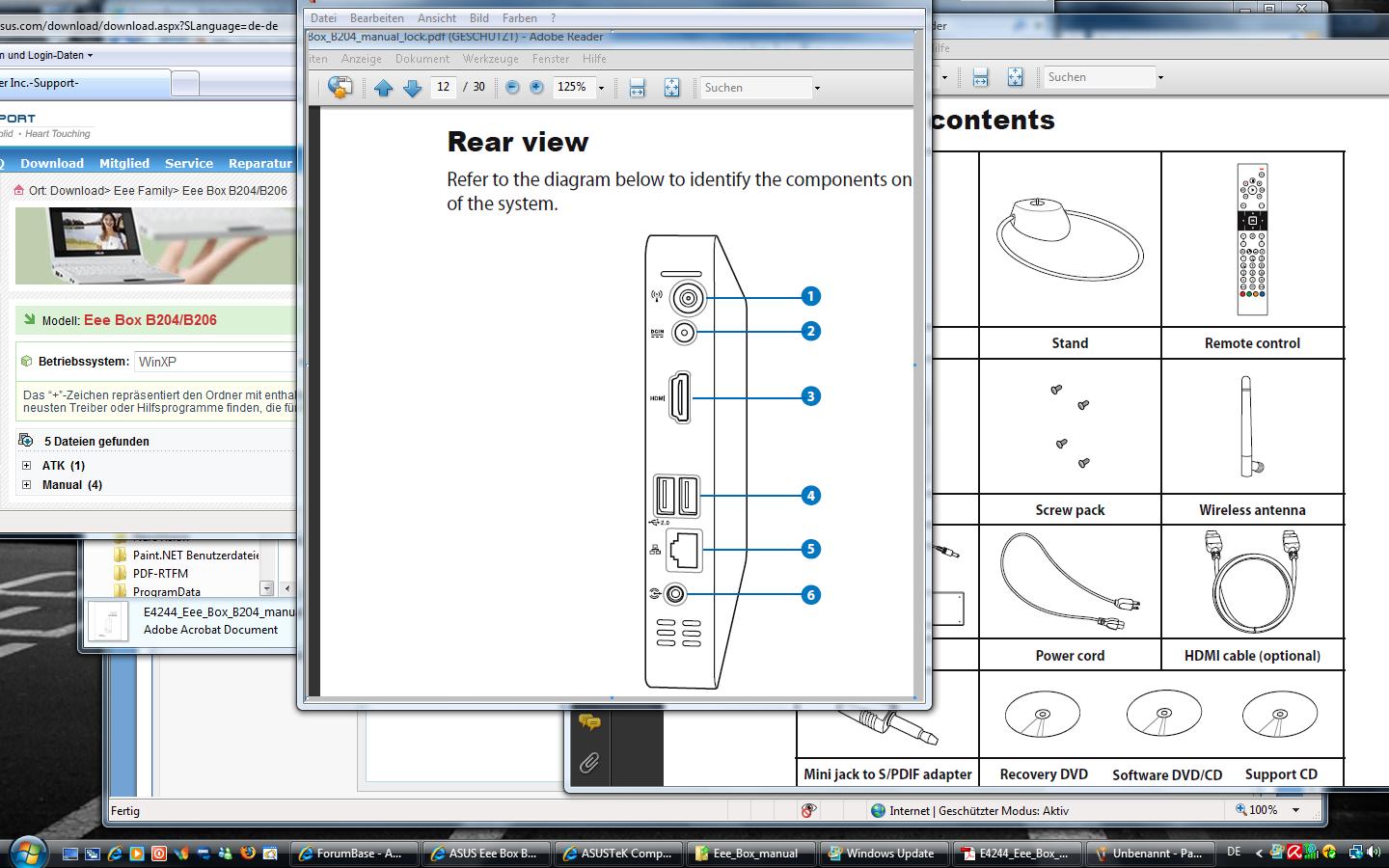Image resolution: width=1389 pixels, height=868 pixels.
Task: Switch to the ForumBase taskbar button
Action: pyautogui.click(x=354, y=853)
